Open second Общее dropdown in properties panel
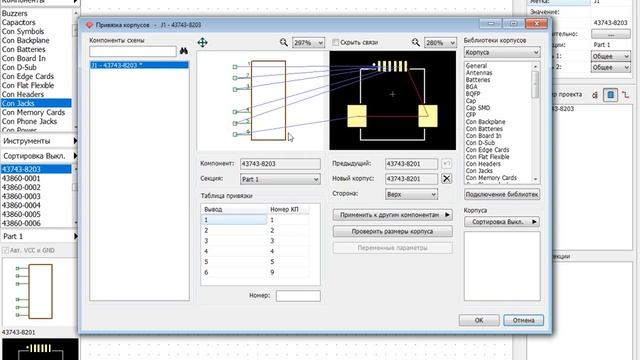640x360 pixels. [611, 67]
